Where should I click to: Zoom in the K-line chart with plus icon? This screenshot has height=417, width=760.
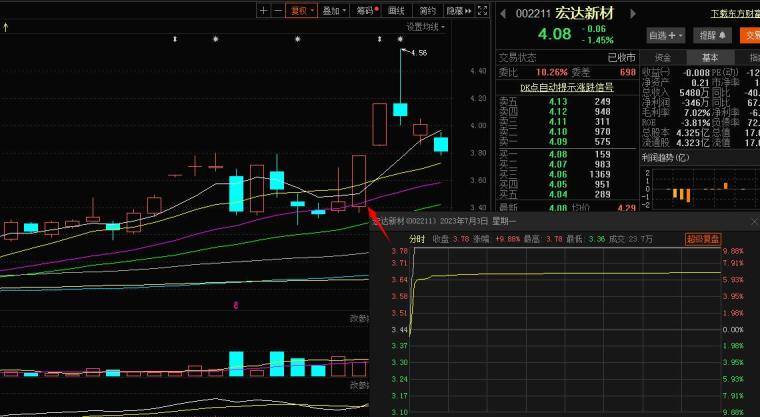(263, 10)
